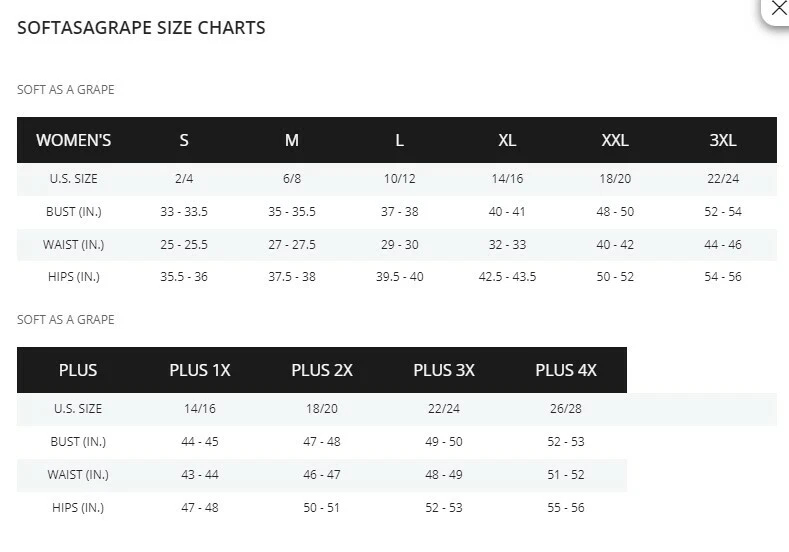Select the L size column header
Image resolution: width=789 pixels, height=552 pixels.
tap(399, 140)
